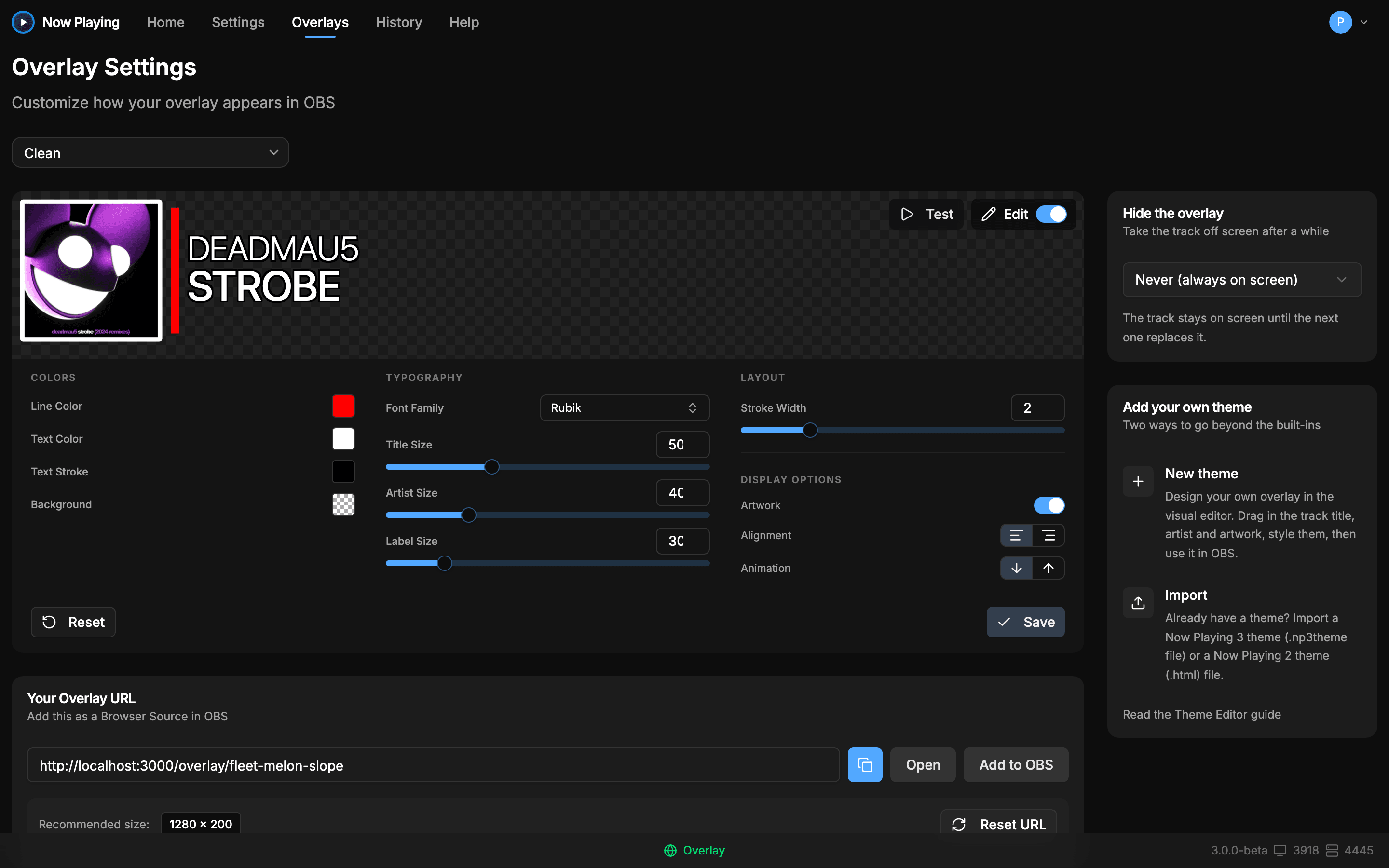Screen dimensions: 1389x868
Task: Click the globe Overlay status icon
Action: pyautogui.click(x=670, y=850)
